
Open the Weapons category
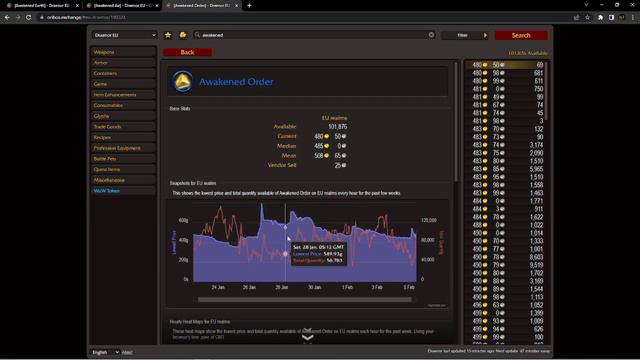[123, 52]
